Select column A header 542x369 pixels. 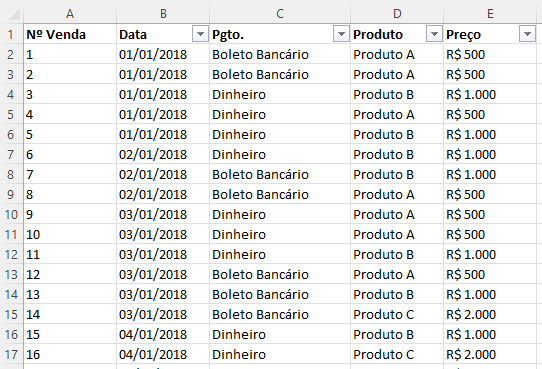pos(70,14)
